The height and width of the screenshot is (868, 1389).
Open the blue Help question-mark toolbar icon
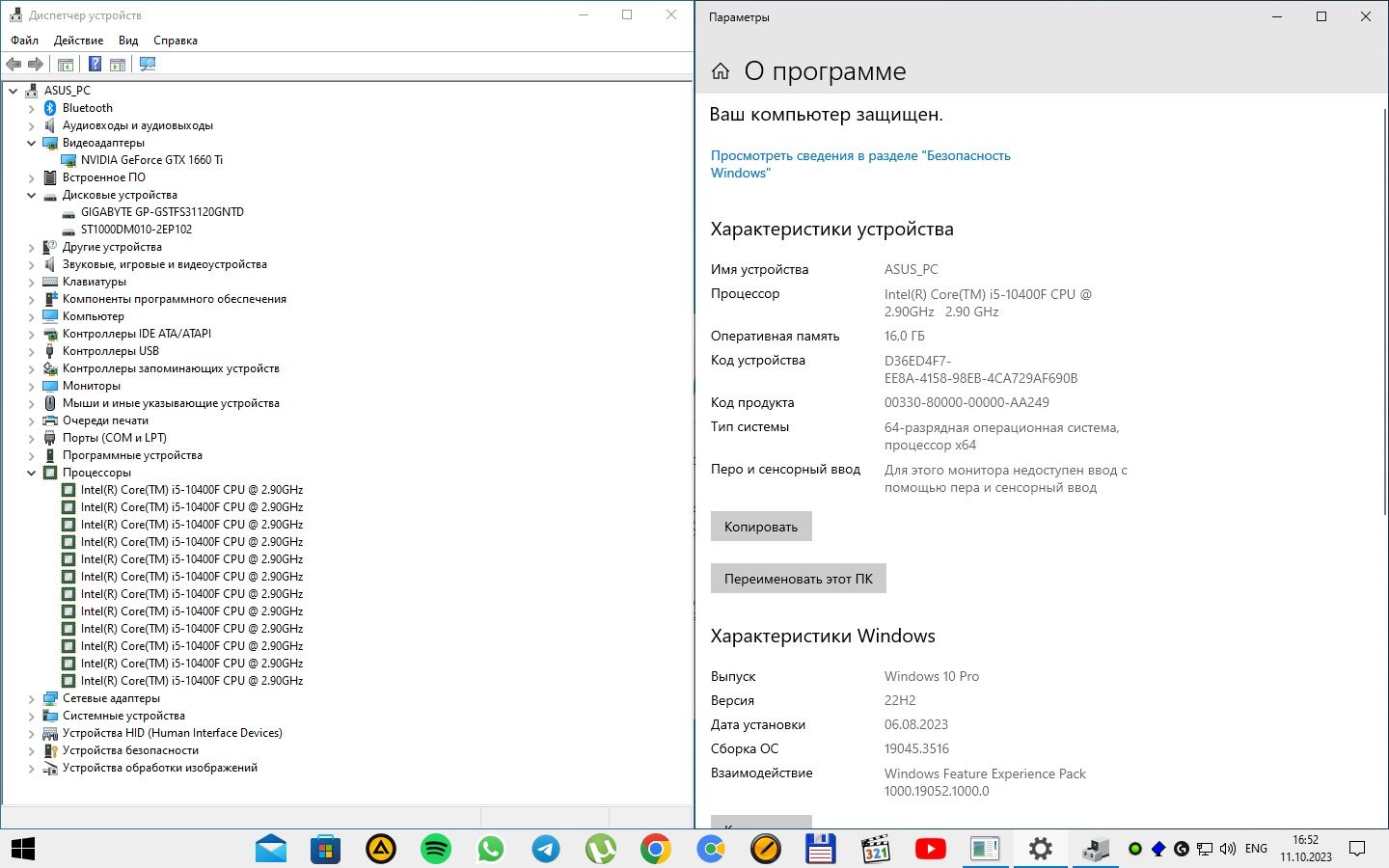[x=95, y=65]
